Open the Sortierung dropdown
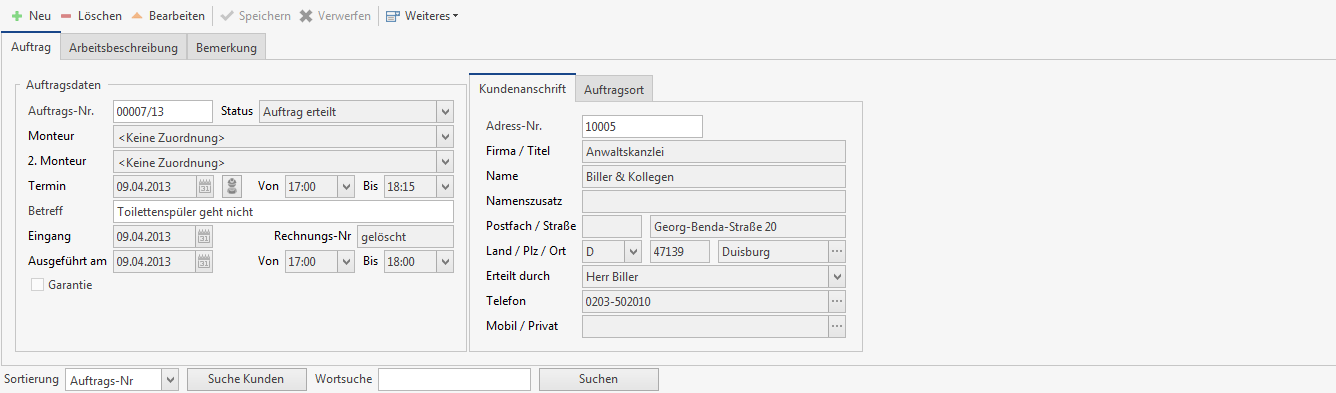 coord(169,379)
